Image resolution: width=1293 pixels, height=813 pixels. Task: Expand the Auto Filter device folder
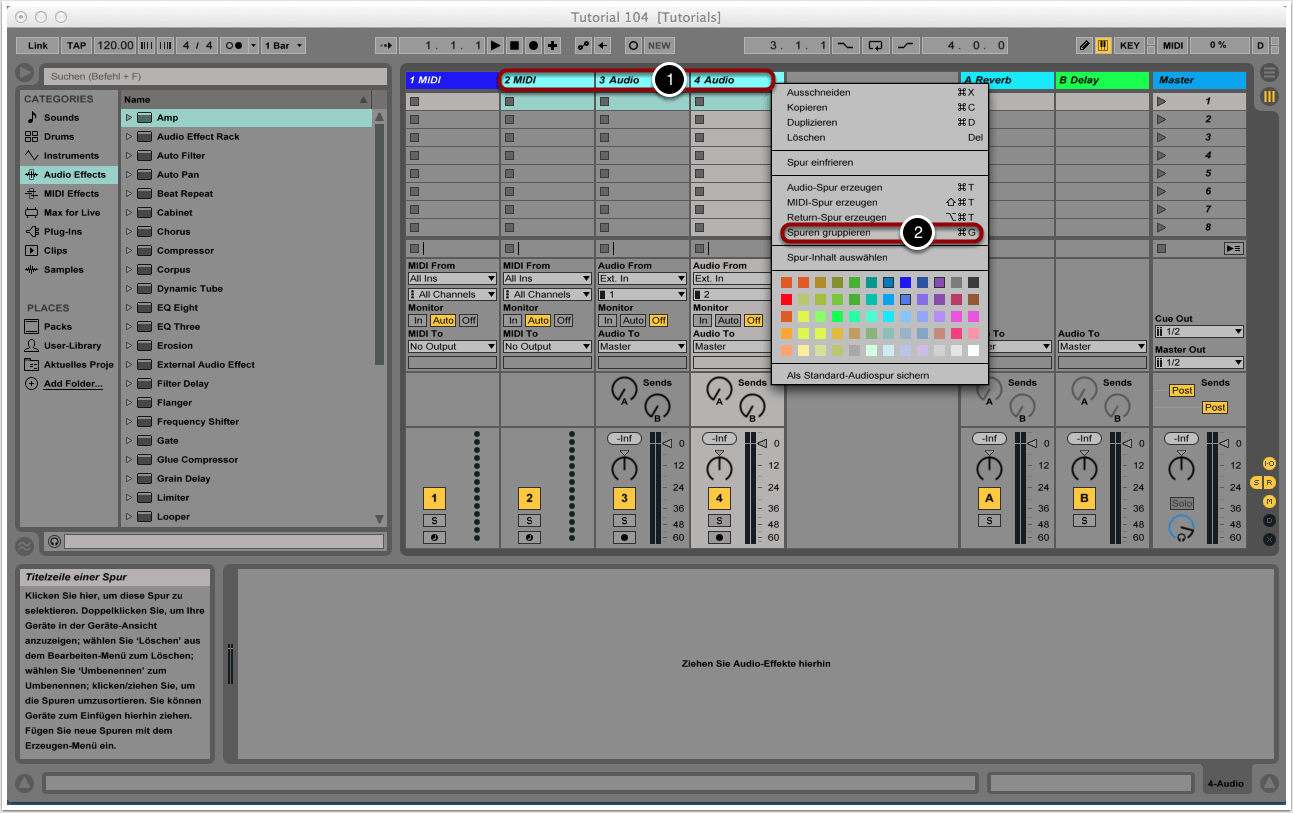click(129, 156)
